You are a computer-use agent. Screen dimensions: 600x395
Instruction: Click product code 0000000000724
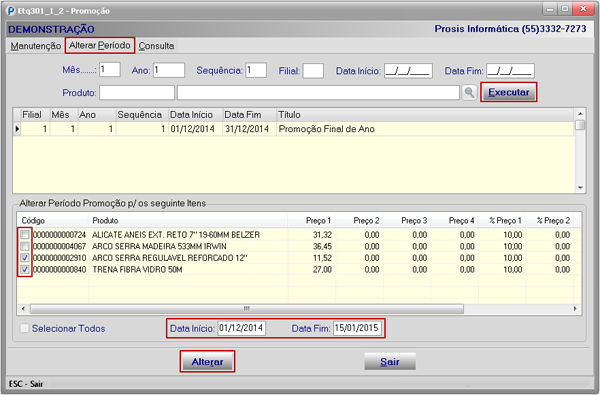click(x=59, y=235)
